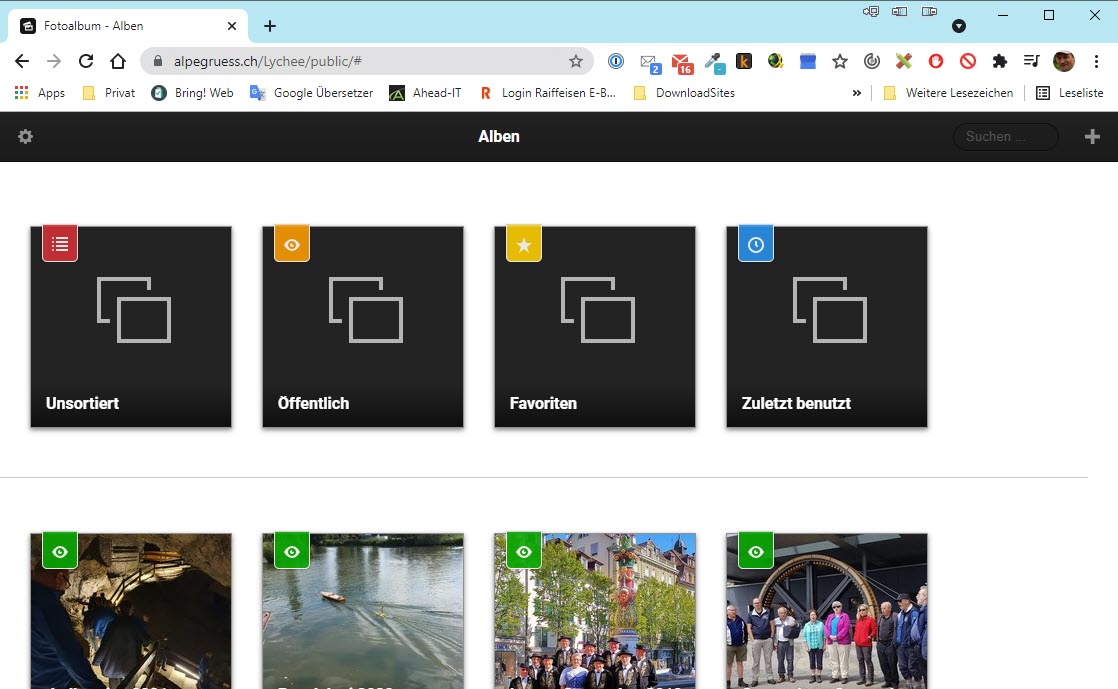Image resolution: width=1118 pixels, height=689 pixels.
Task: Open the Chrome extensions puzzle icon
Action: 999,61
